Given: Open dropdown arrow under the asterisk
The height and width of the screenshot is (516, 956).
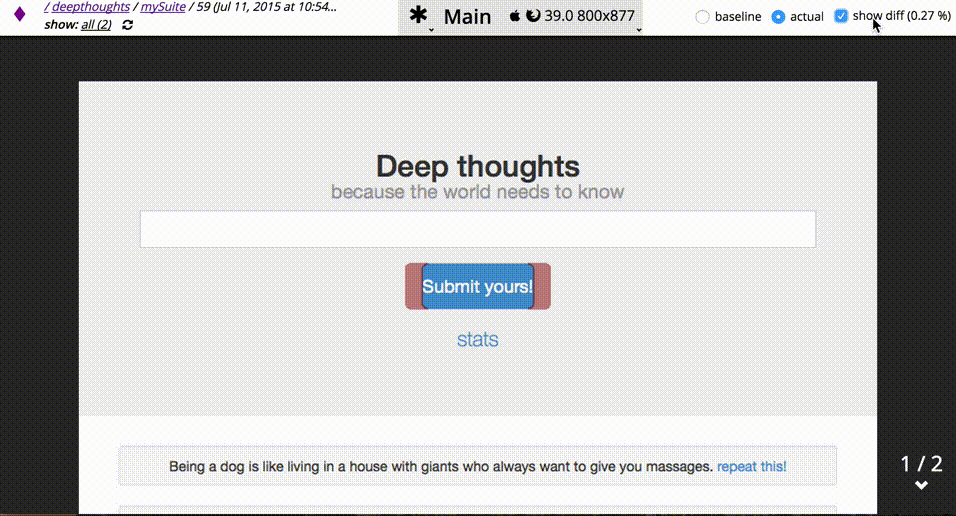Looking at the screenshot, I should [431, 30].
